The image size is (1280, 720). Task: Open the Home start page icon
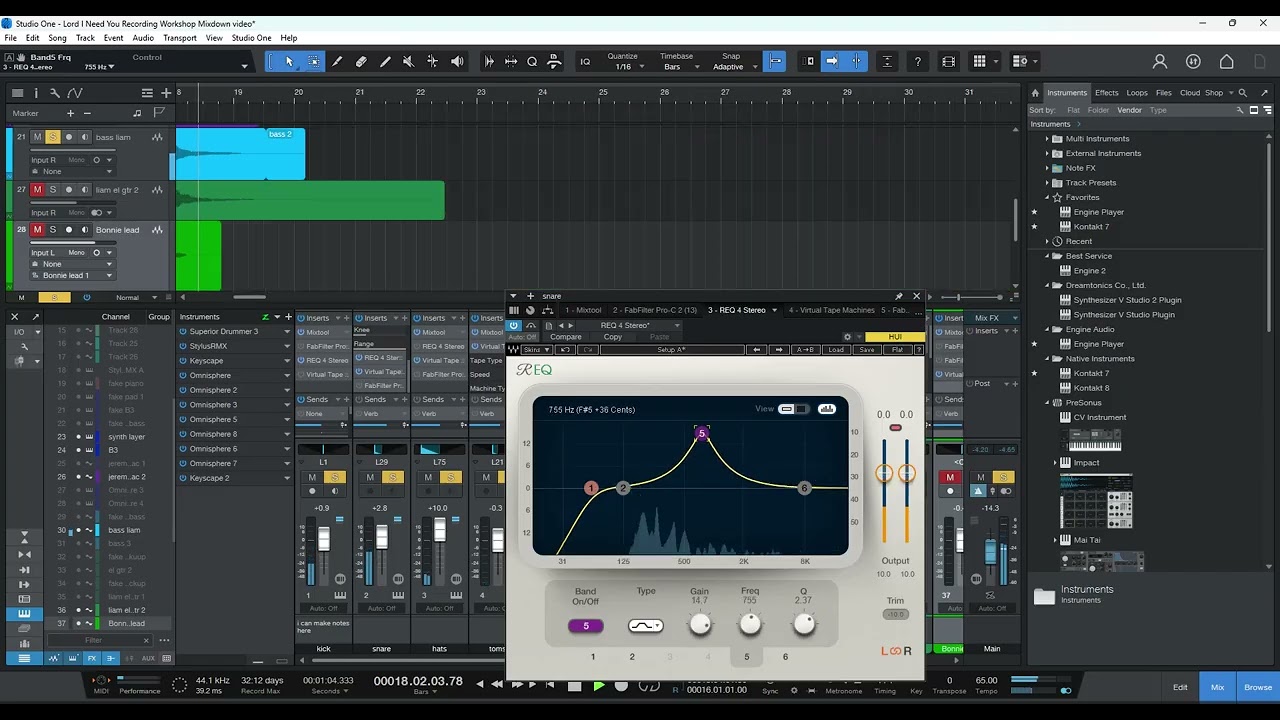pos(1227,62)
